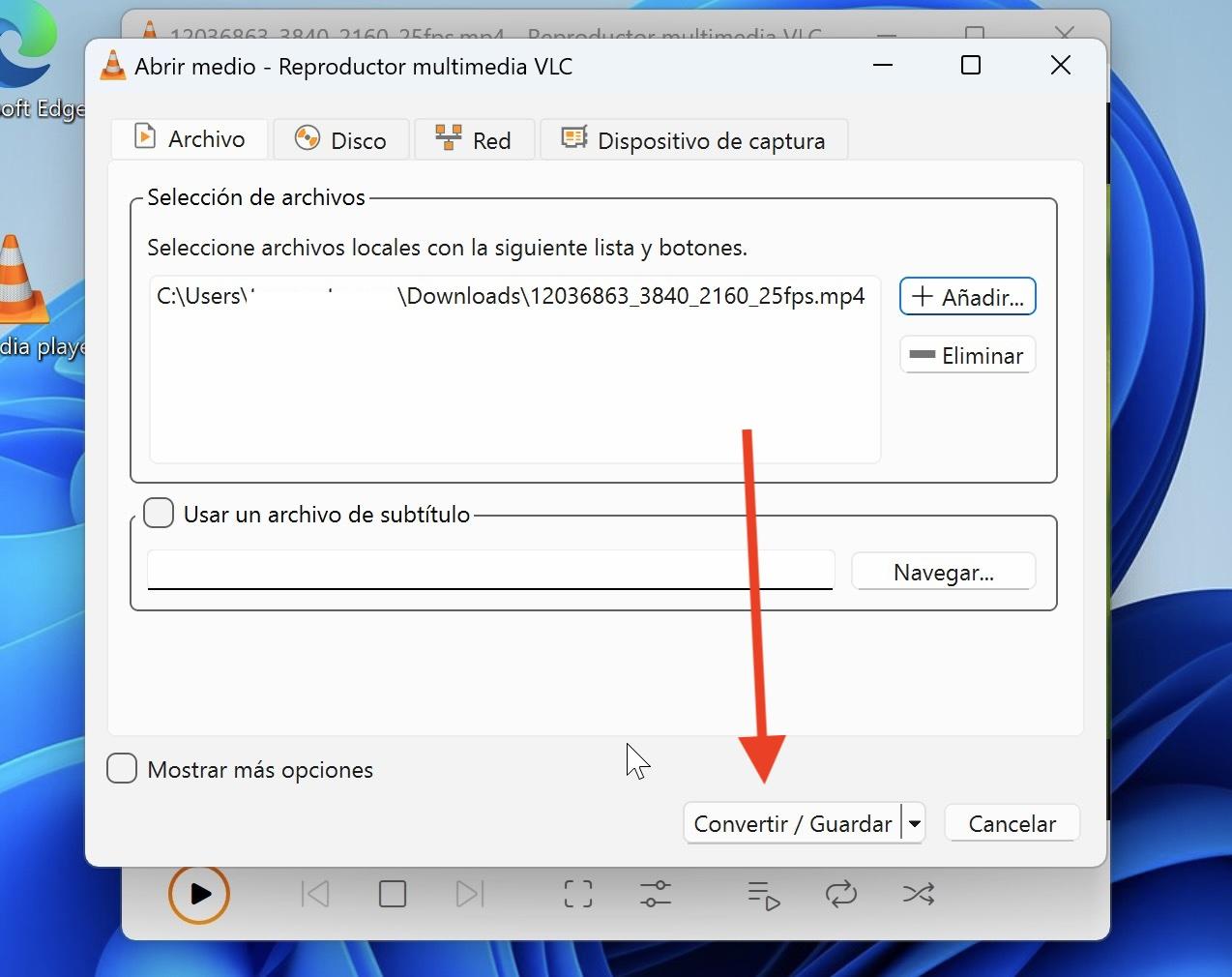
Task: Click the stop playback icon
Action: pos(393,894)
